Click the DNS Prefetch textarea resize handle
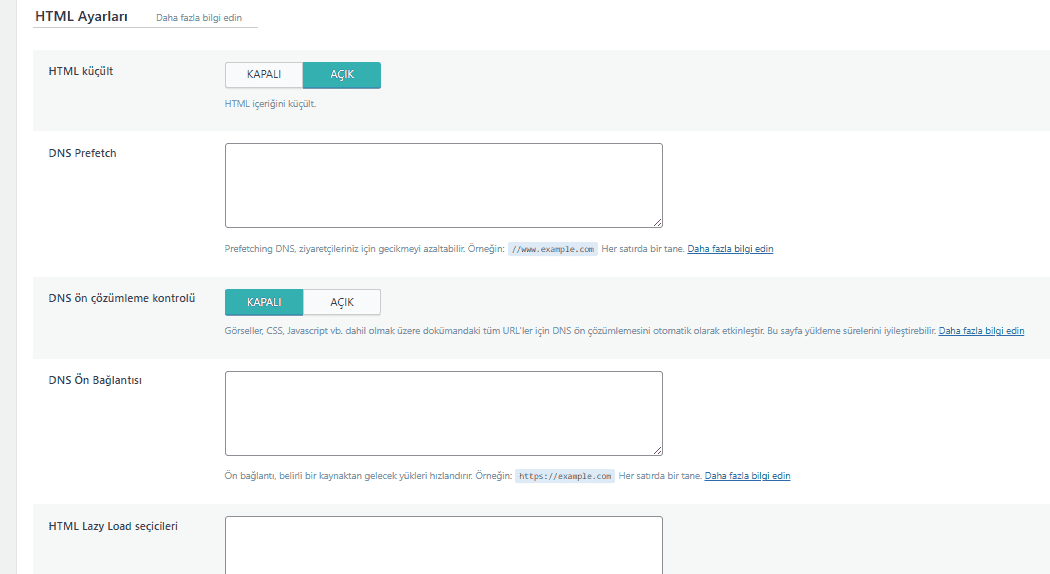The height and width of the screenshot is (574, 1050). tap(657, 223)
